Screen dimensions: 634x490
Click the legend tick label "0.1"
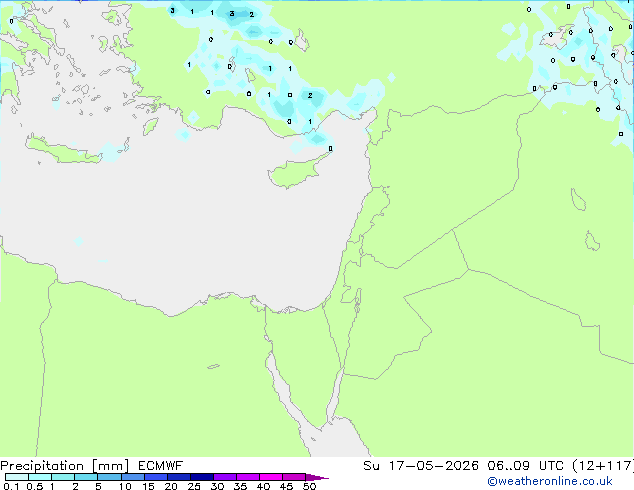pos(11,486)
